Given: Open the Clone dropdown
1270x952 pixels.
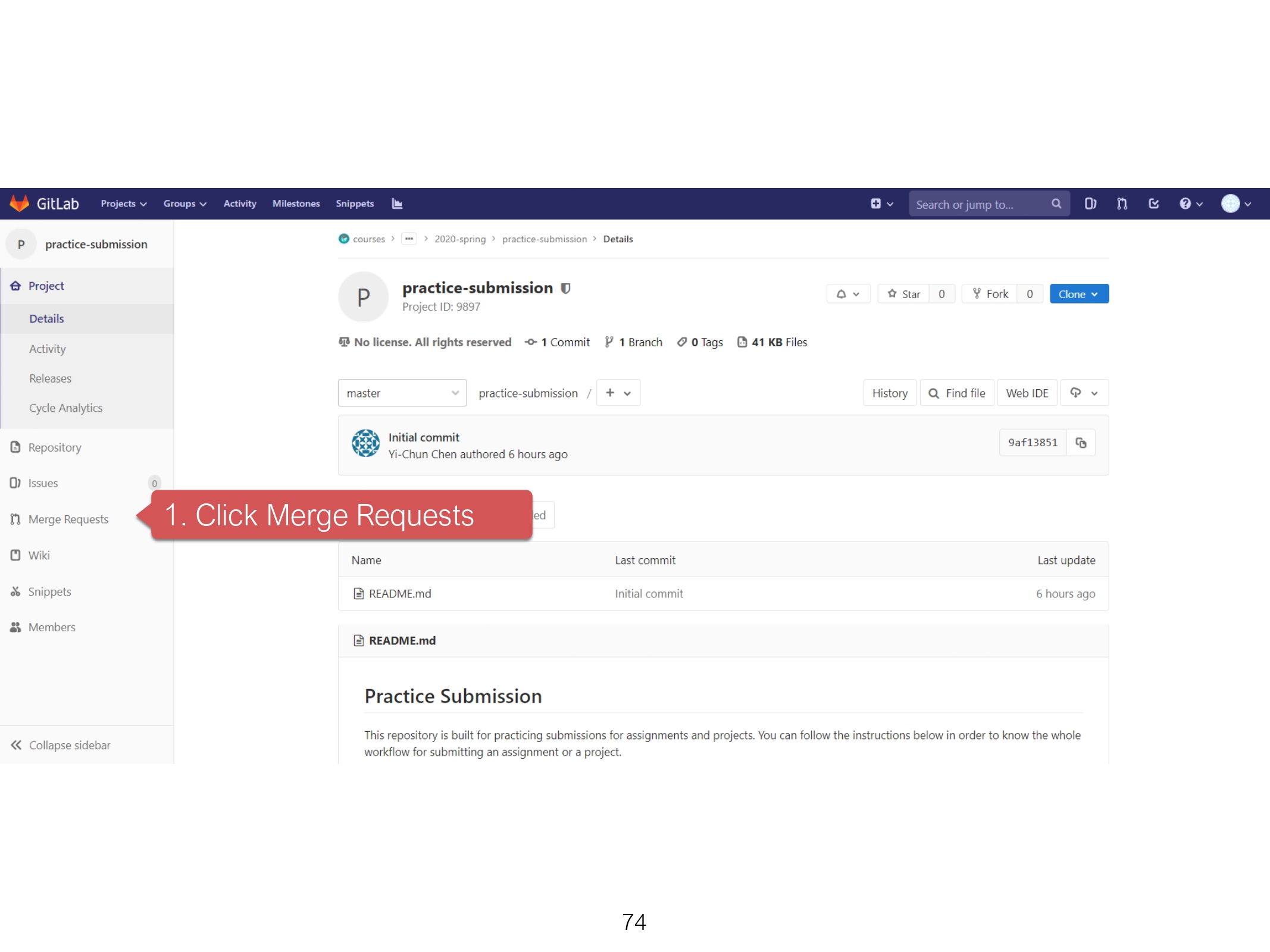Looking at the screenshot, I should pyautogui.click(x=1078, y=294).
